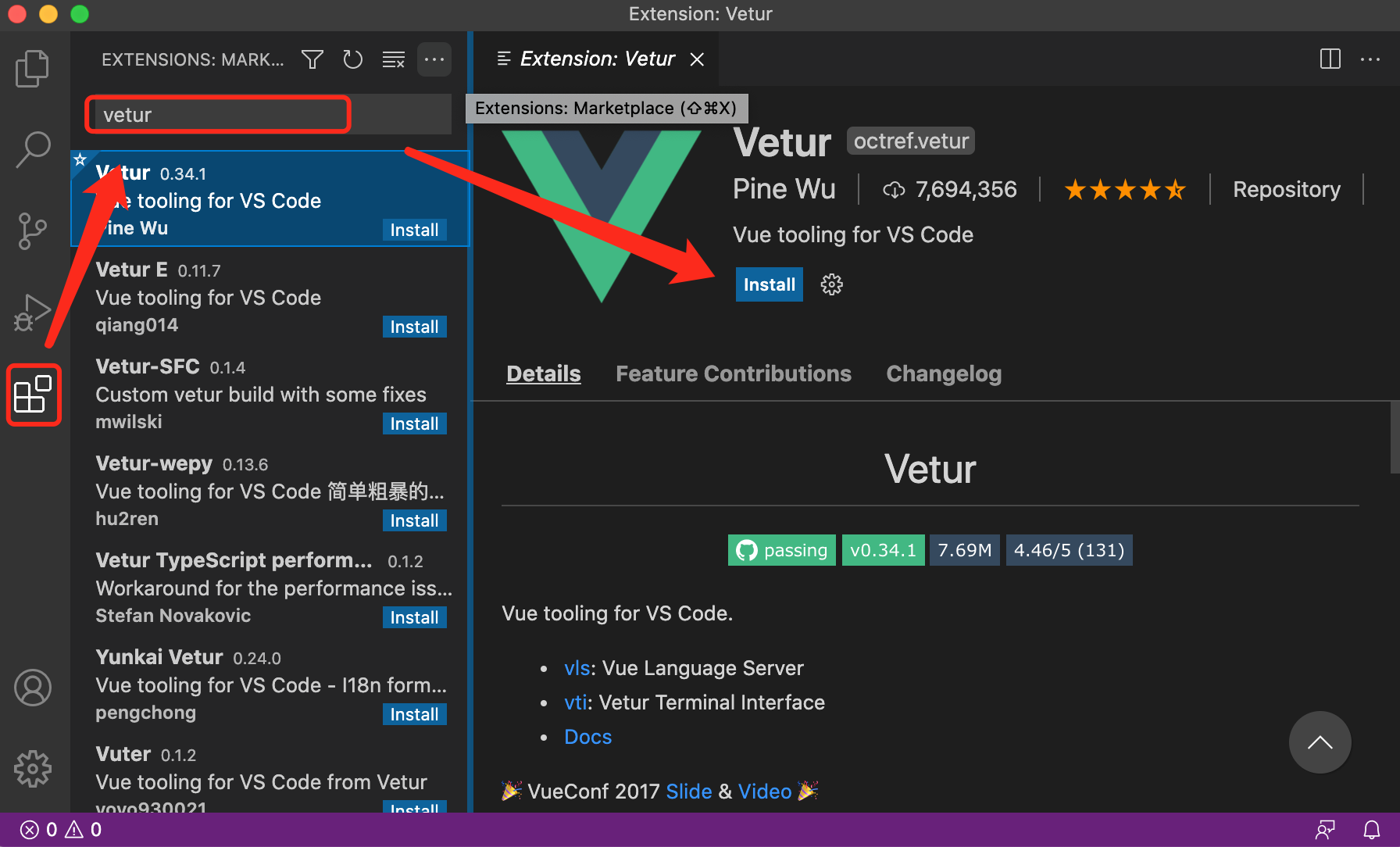The height and width of the screenshot is (847, 1400).
Task: Open Views and More Actions ellipsis
Action: (434, 59)
